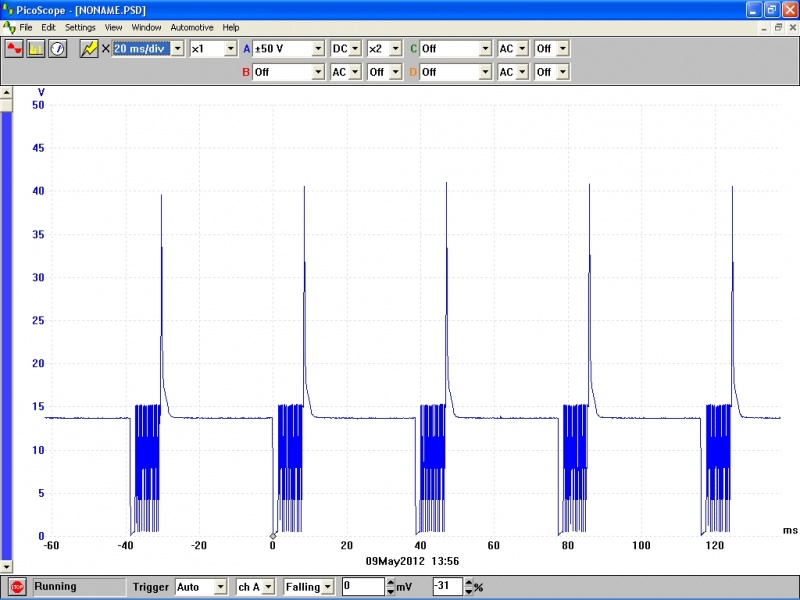Click the trigger level mV input field
The image size is (800, 600).
point(362,587)
